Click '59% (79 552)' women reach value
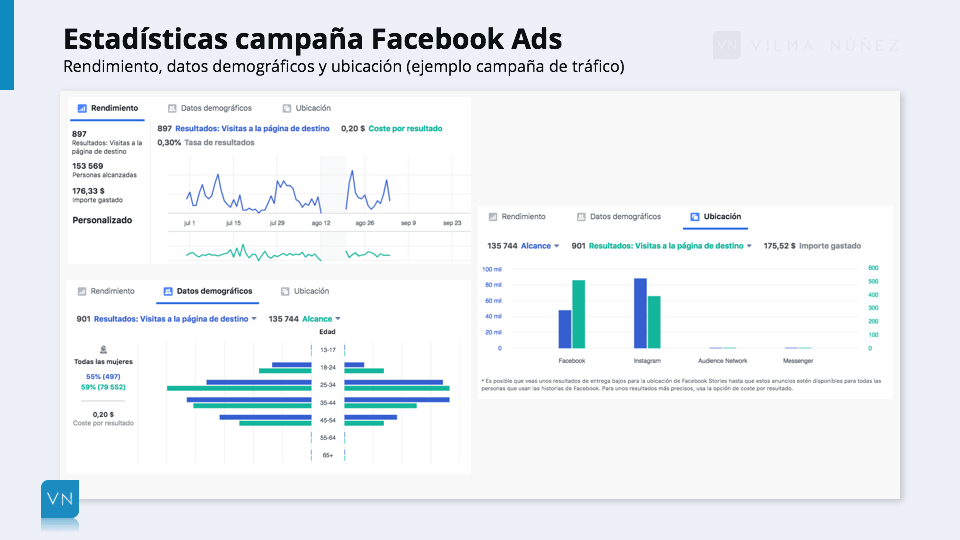The image size is (960, 540). (x=103, y=387)
